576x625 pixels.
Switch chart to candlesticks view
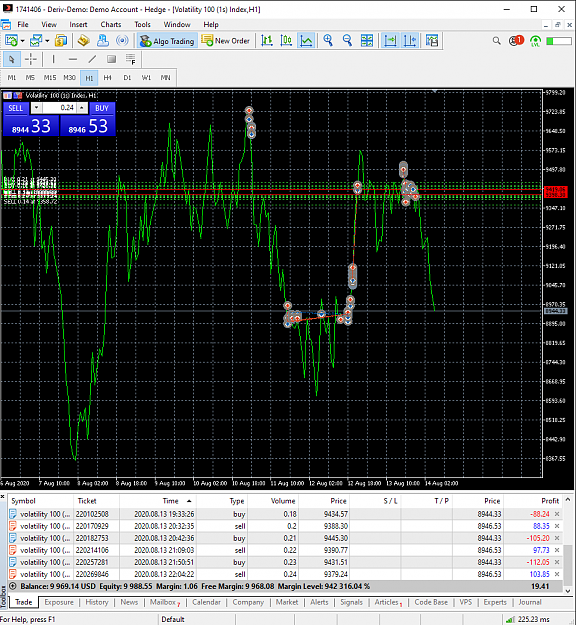pyautogui.click(x=286, y=41)
